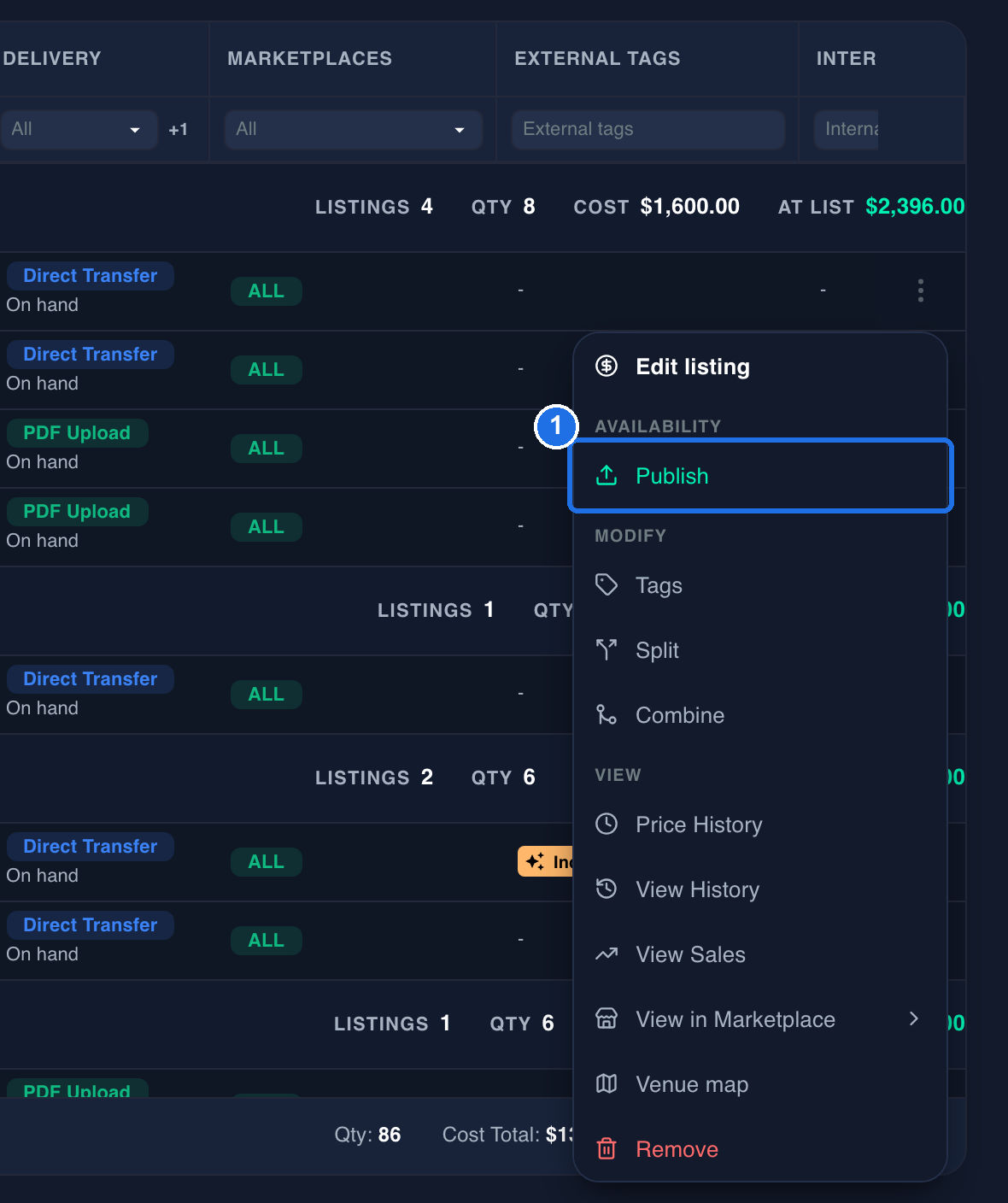Viewport: 1008px width, 1203px height.
Task: Click the Split arrow icon
Action: coord(607,650)
